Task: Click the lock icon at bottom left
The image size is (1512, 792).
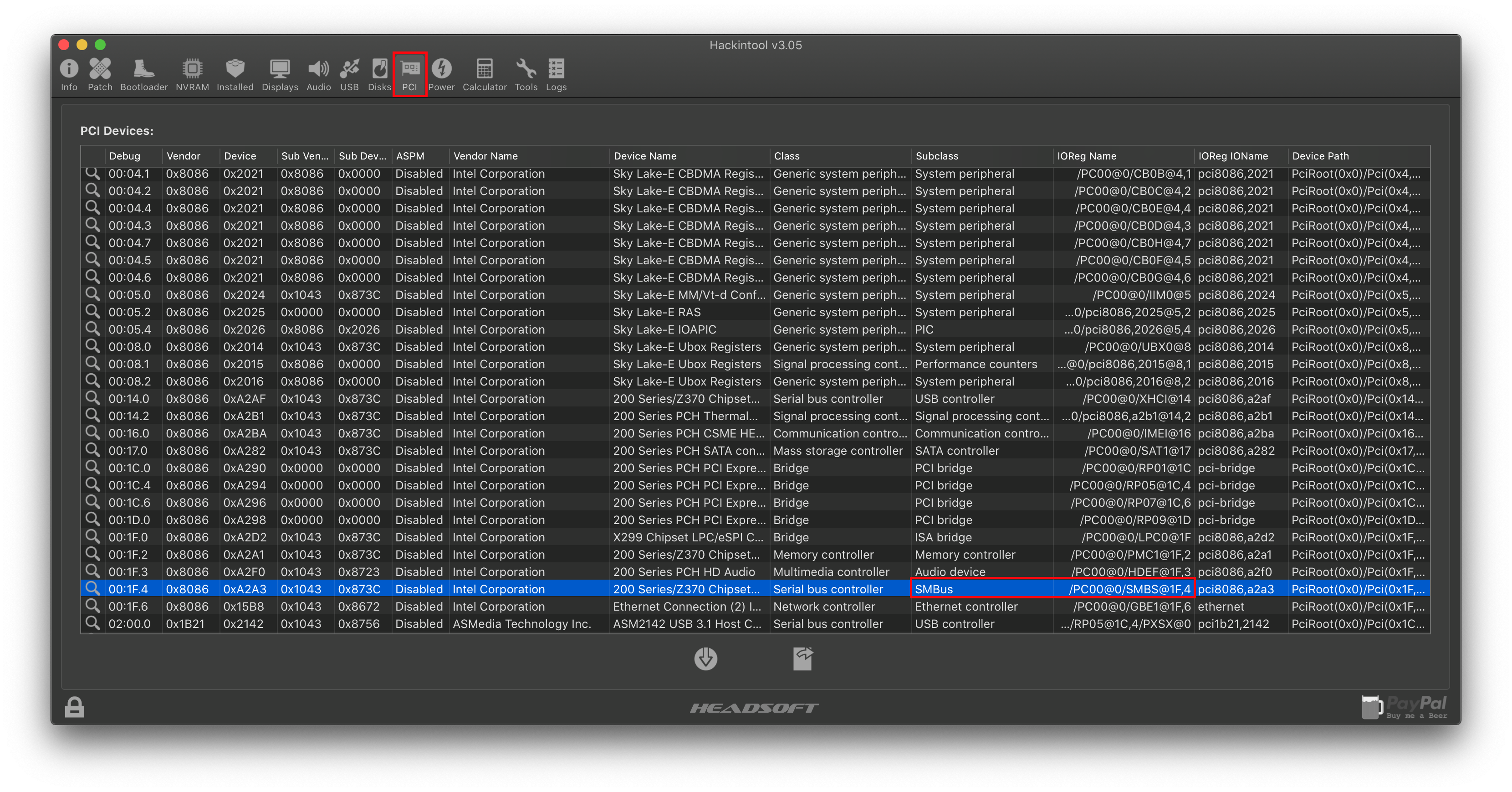Action: [x=75, y=707]
